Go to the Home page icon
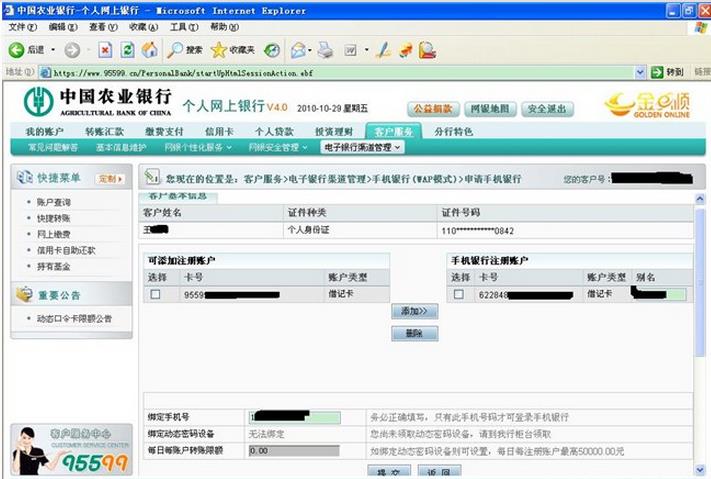This screenshot has width=711, height=479. pyautogui.click(x=150, y=50)
